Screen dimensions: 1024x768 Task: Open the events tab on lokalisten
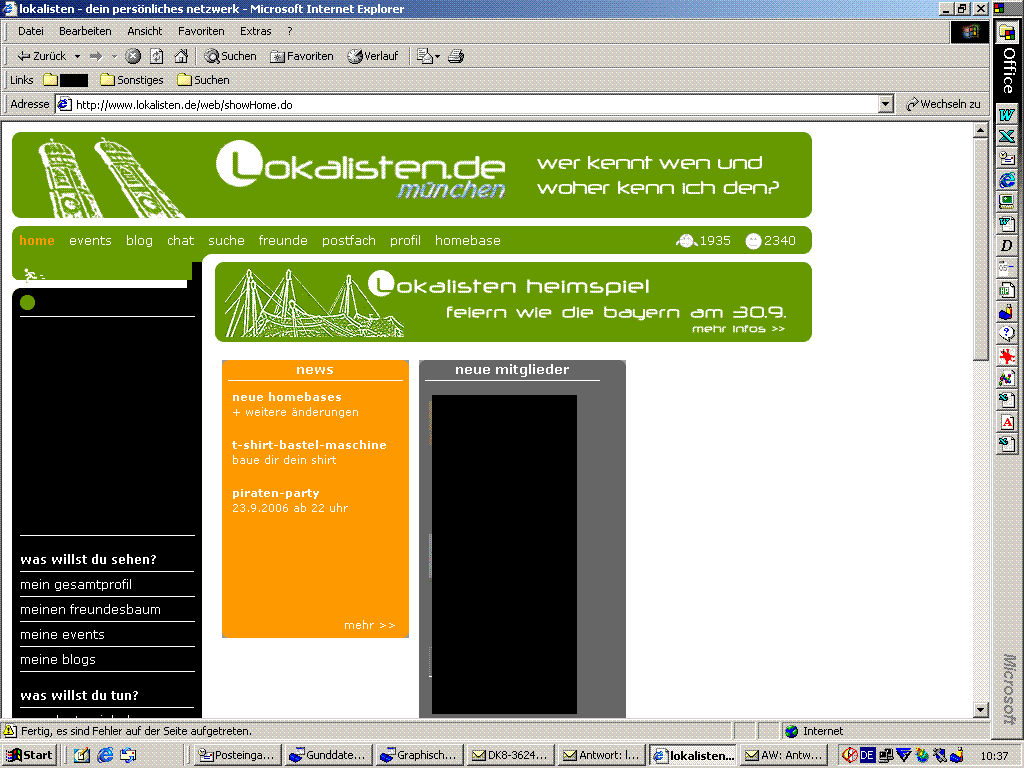[90, 240]
